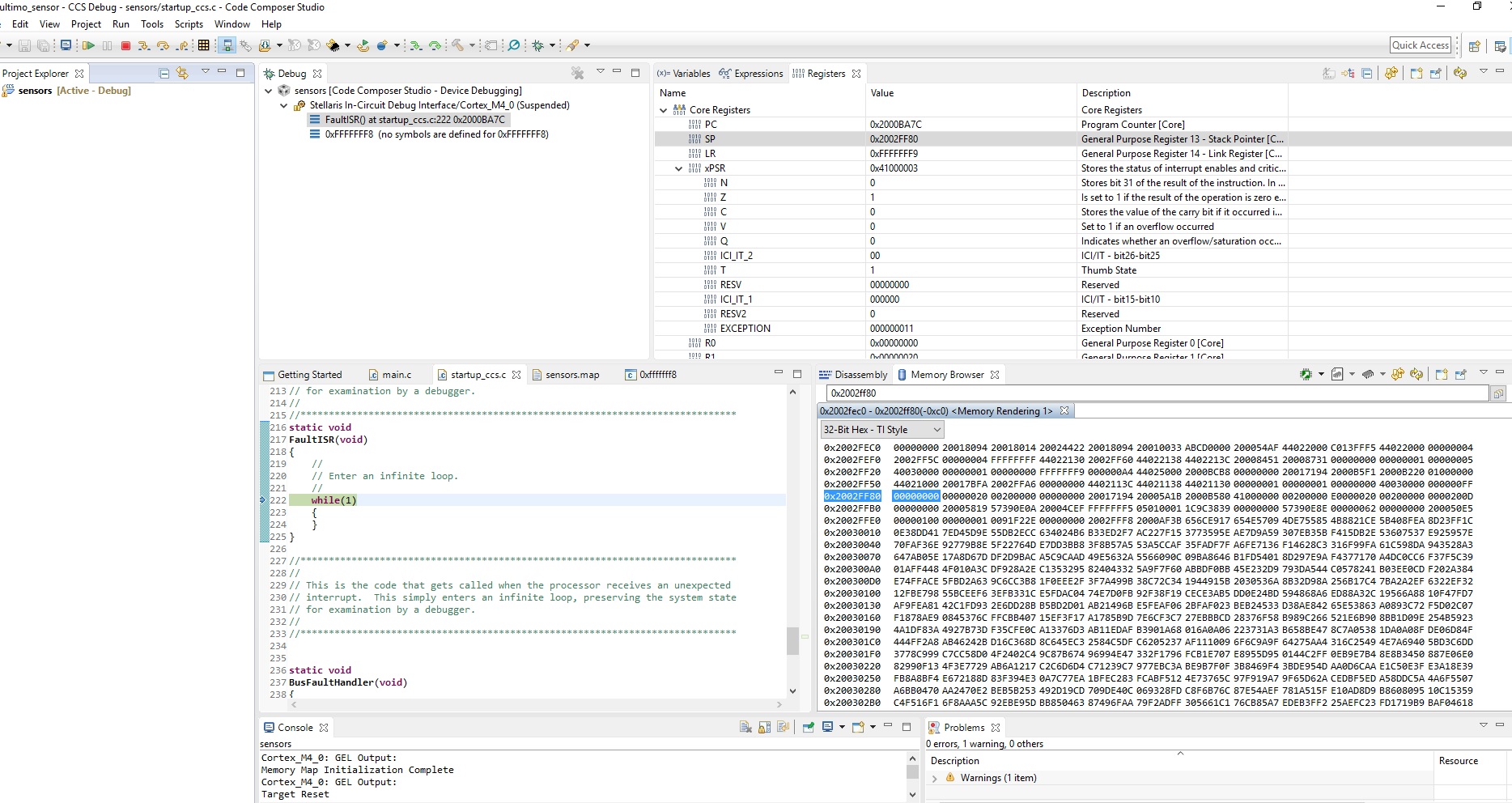The width and height of the screenshot is (1512, 803).
Task: Click the memory address field 0x2002ff80
Action: click(1157, 393)
